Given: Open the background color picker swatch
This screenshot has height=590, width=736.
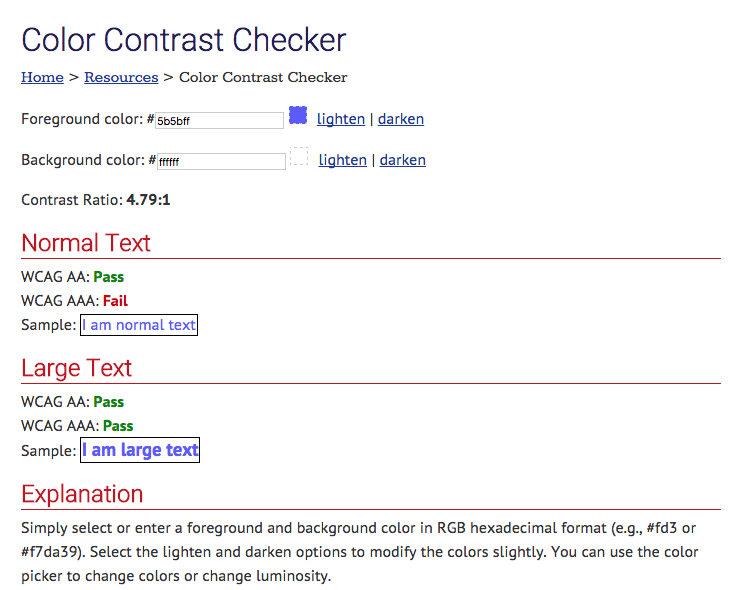Looking at the screenshot, I should tap(299, 157).
